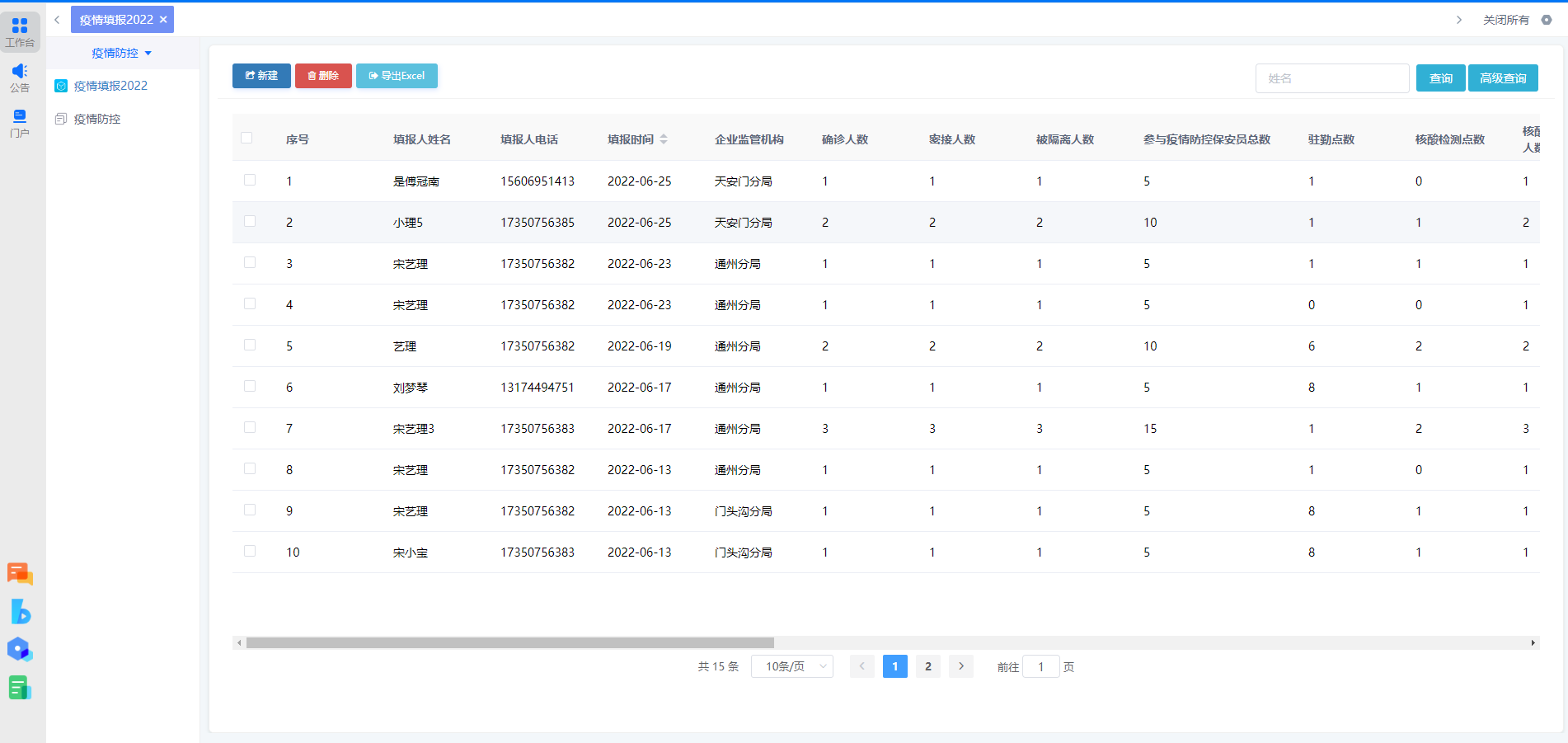
Task: Click the 驻勤点数 column header
Action: tap(1331, 139)
